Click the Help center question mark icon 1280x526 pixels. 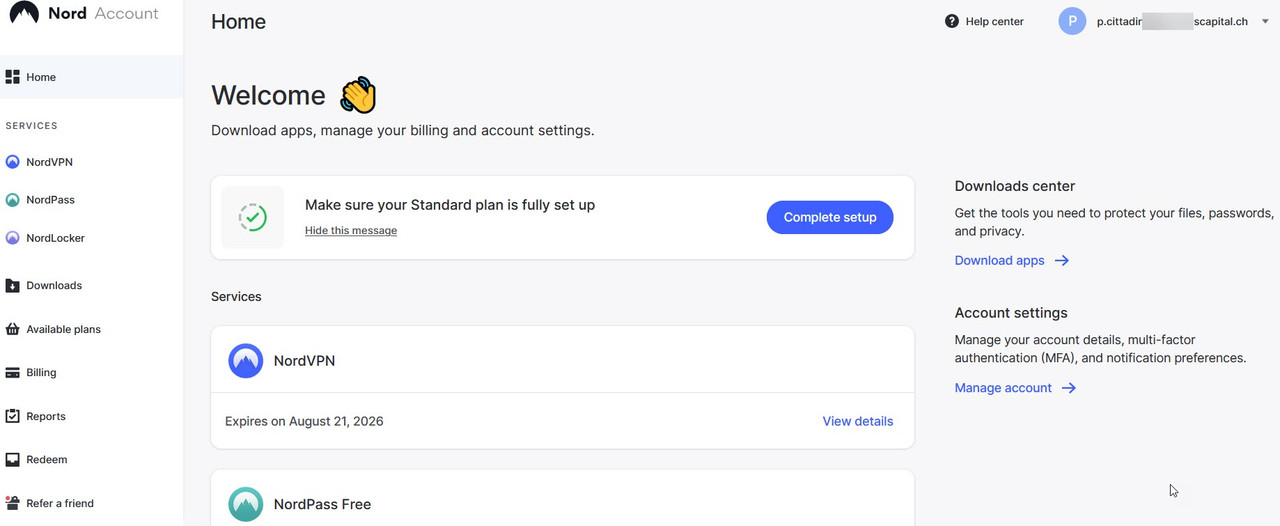(952, 21)
